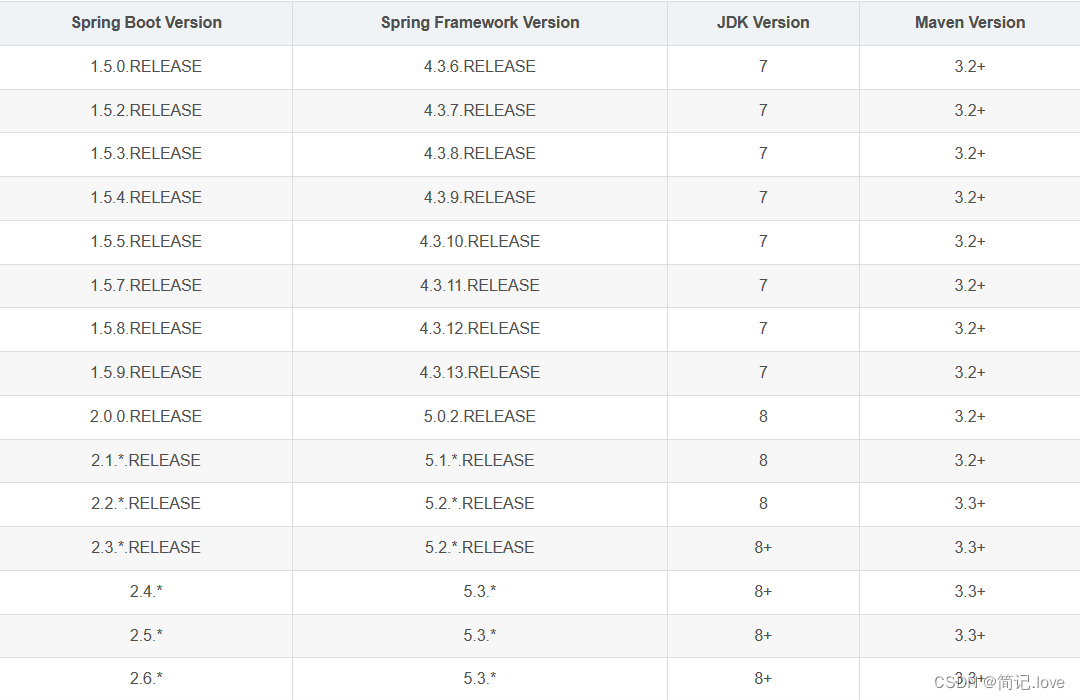
Task: Click the 4.3.7.RELEASE framework cell
Action: (x=480, y=110)
